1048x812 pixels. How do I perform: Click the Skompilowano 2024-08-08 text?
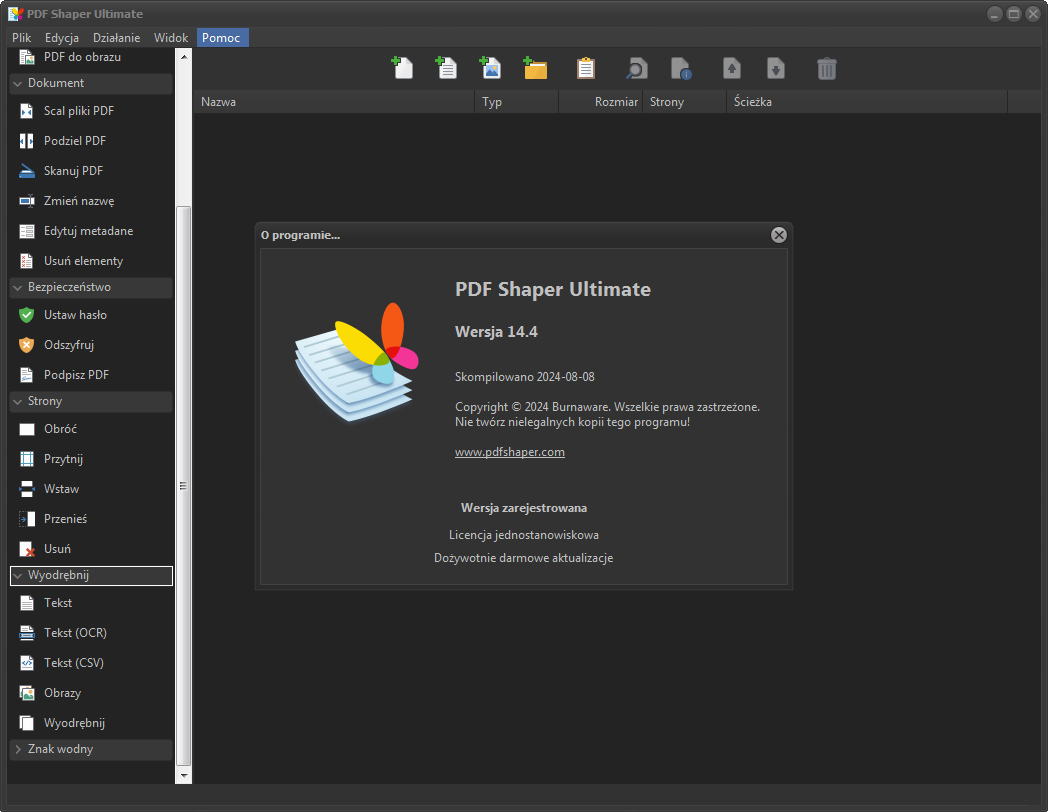click(525, 377)
